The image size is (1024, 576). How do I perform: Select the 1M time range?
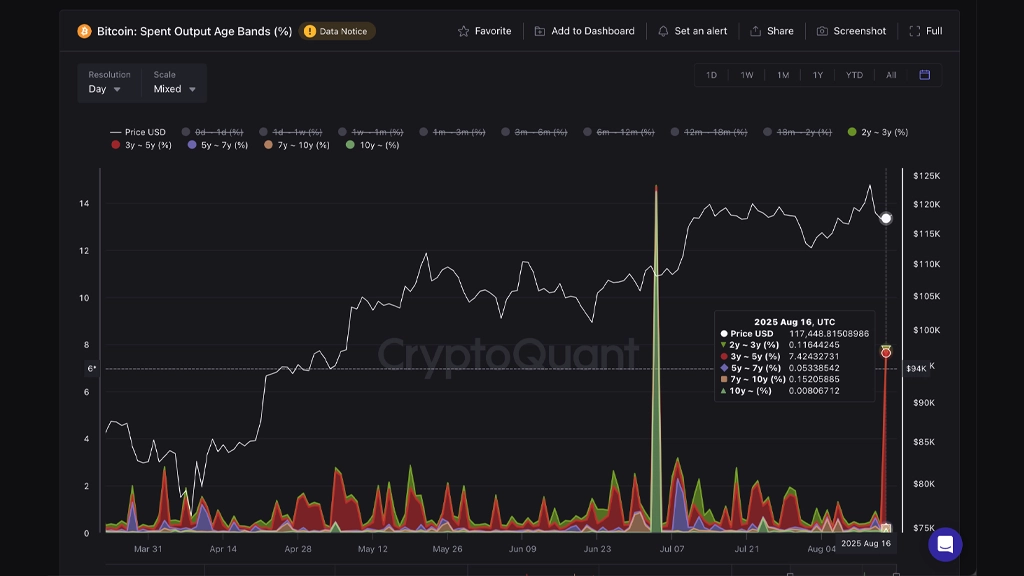[783, 75]
